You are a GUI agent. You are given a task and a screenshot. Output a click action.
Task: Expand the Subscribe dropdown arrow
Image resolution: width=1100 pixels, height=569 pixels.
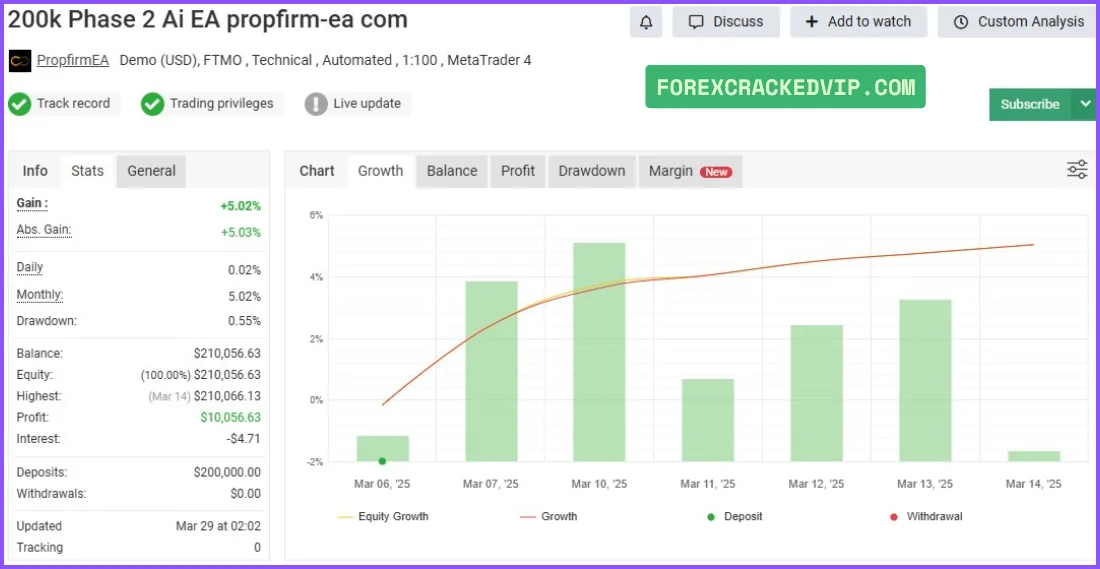pos(1084,104)
